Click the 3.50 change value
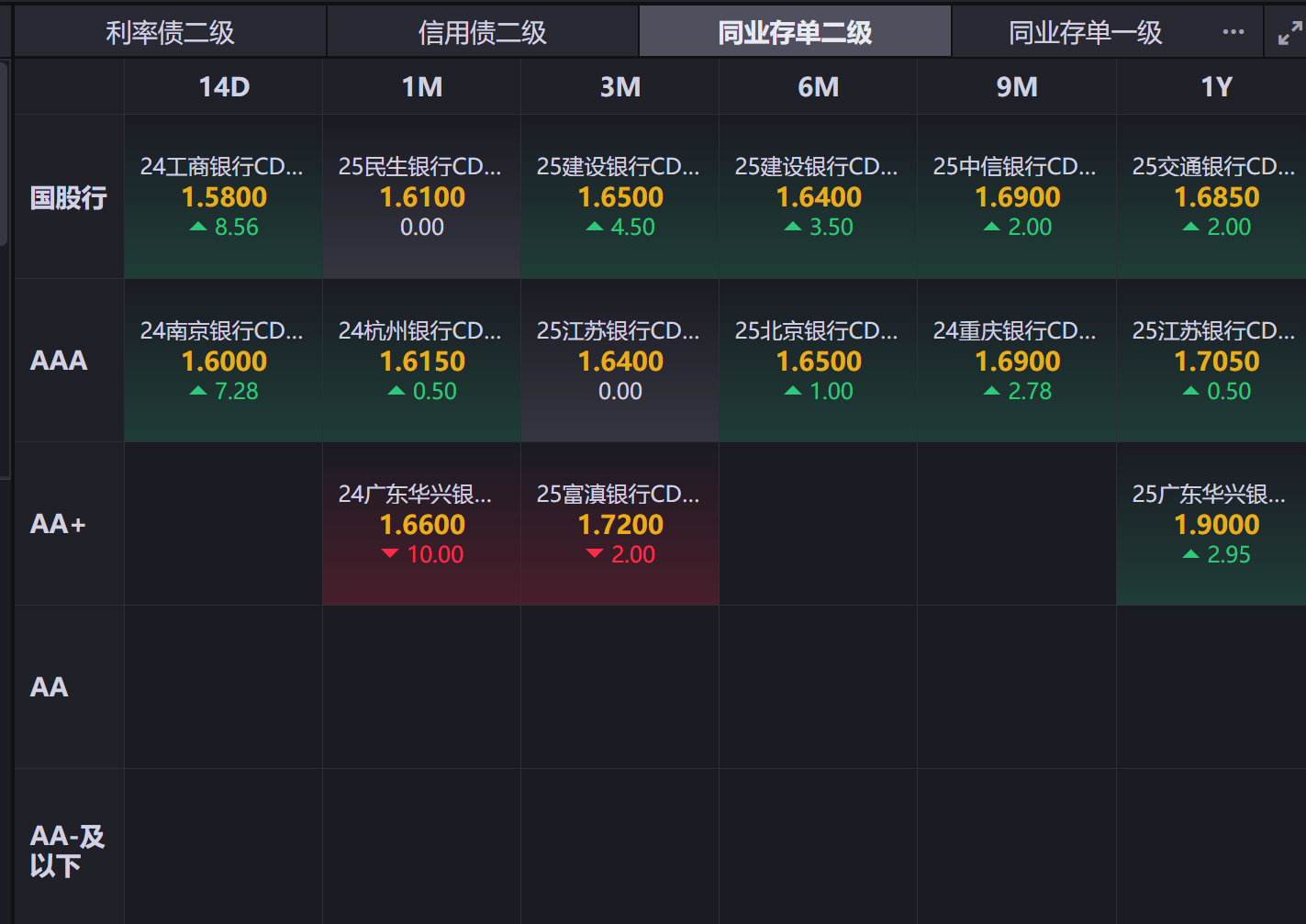This screenshot has width=1306, height=924. pyautogui.click(x=832, y=228)
